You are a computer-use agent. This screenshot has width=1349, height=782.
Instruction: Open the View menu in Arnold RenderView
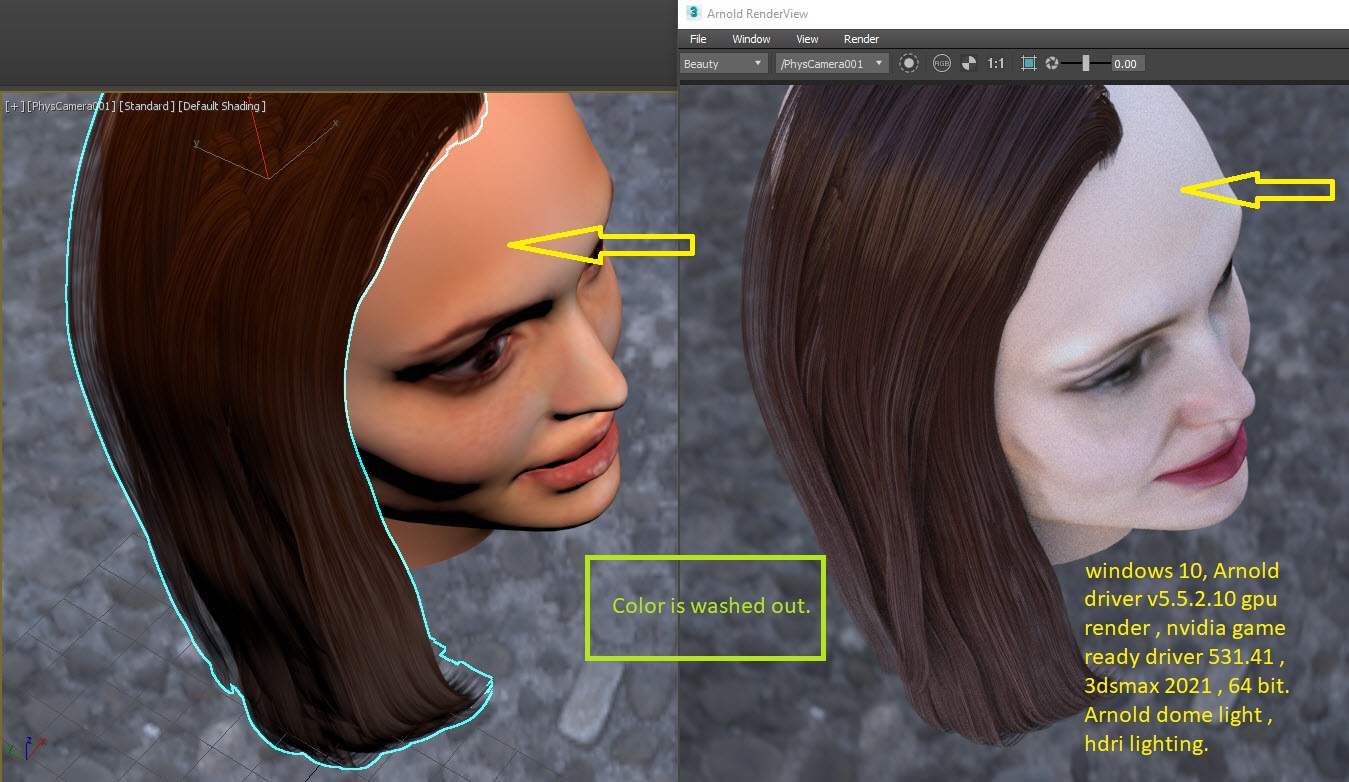(806, 39)
